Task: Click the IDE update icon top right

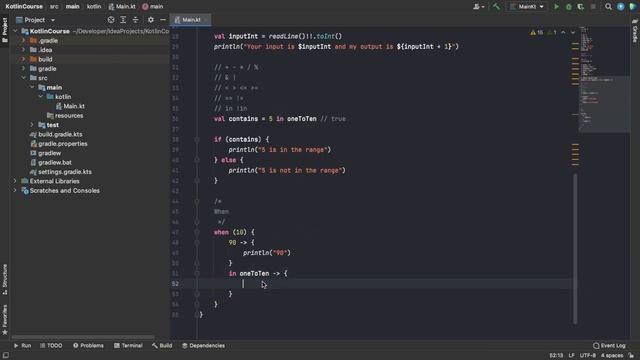Action: (x=620, y=7)
